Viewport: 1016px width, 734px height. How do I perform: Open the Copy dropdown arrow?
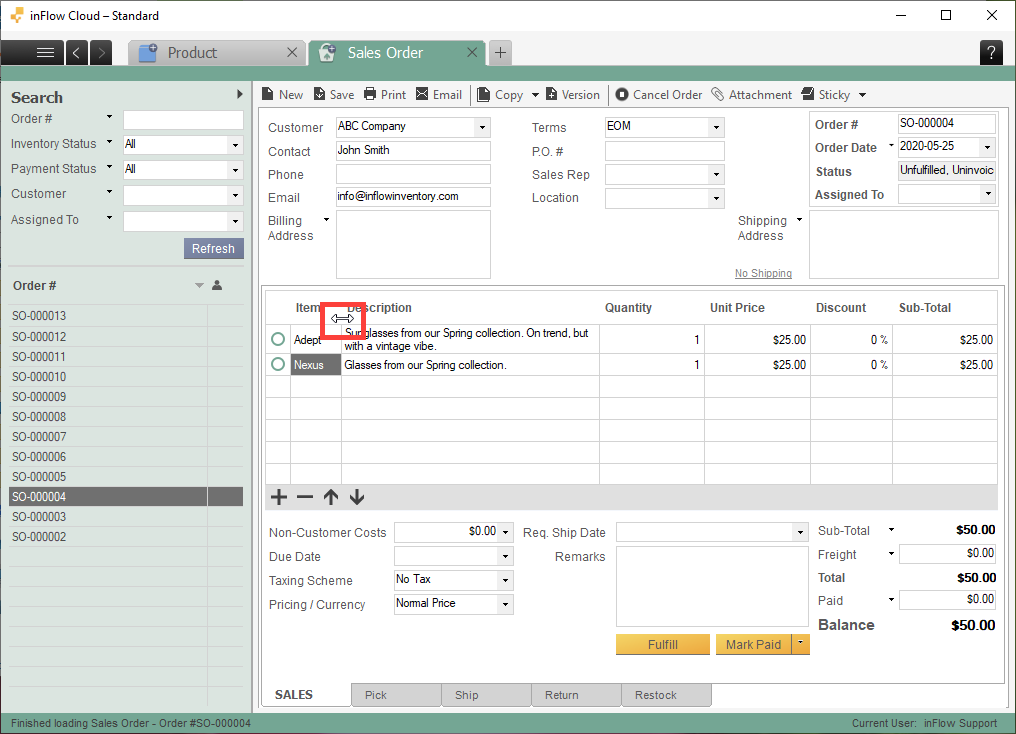535,95
